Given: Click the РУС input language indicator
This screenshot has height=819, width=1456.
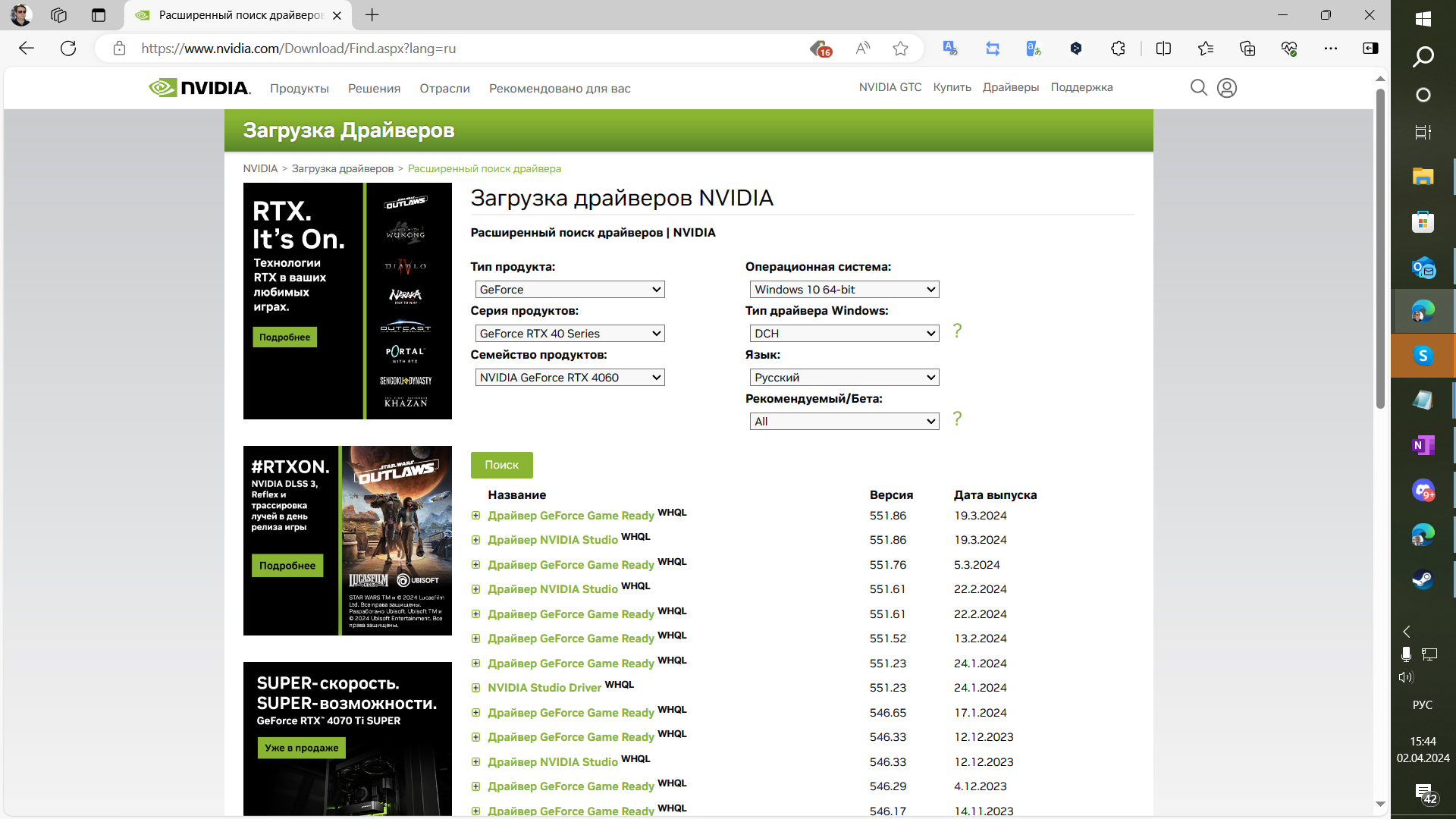Looking at the screenshot, I should [x=1423, y=704].
